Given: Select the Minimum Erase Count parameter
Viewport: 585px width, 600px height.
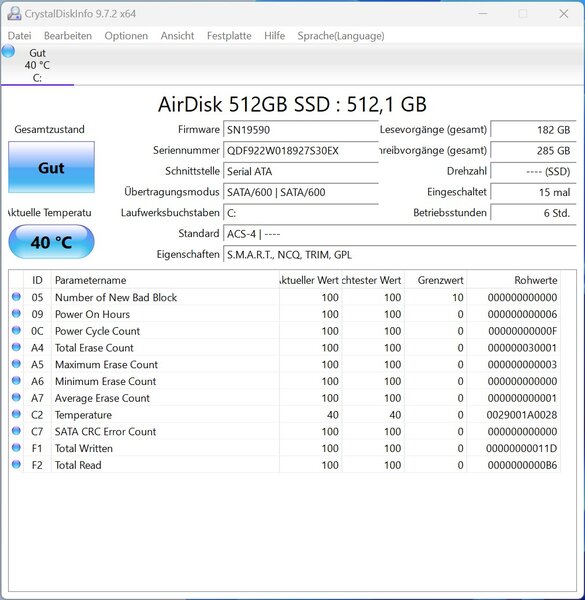Looking at the screenshot, I should tap(105, 381).
